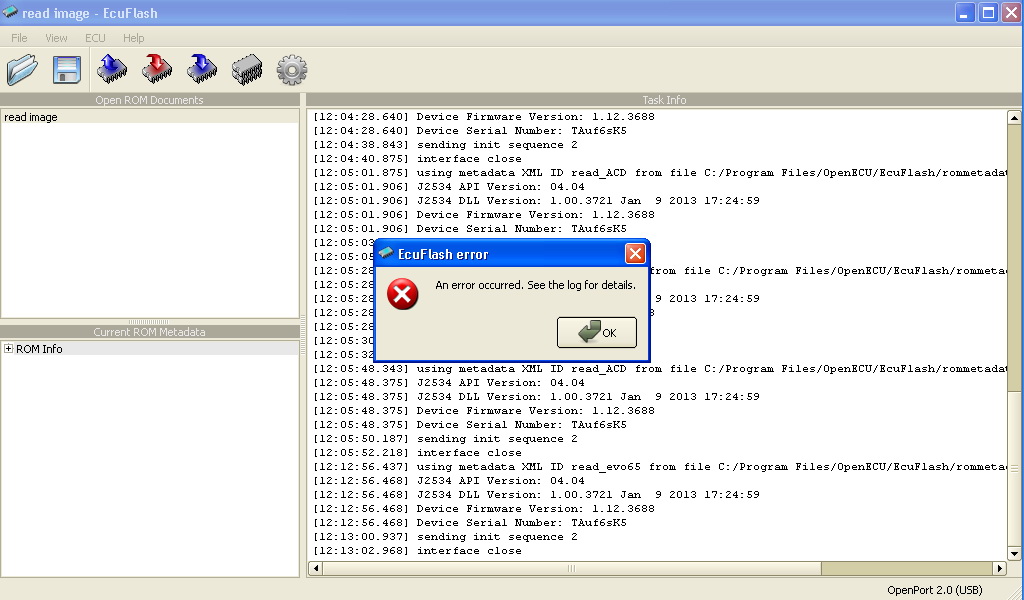The width and height of the screenshot is (1024, 600).
Task: Click the Task Info scroll down arrow
Action: (1014, 554)
